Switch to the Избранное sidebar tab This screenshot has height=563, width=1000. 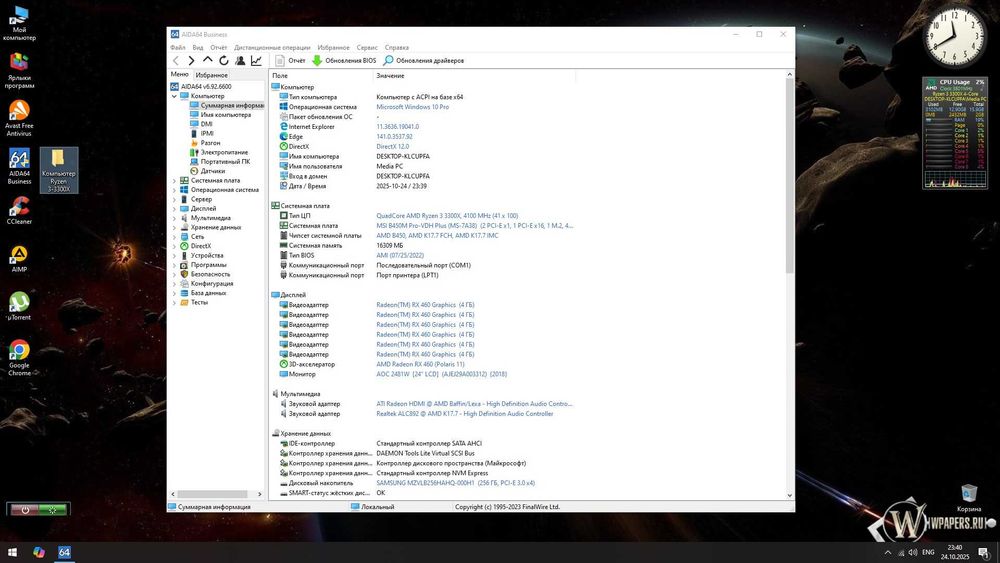coord(212,75)
